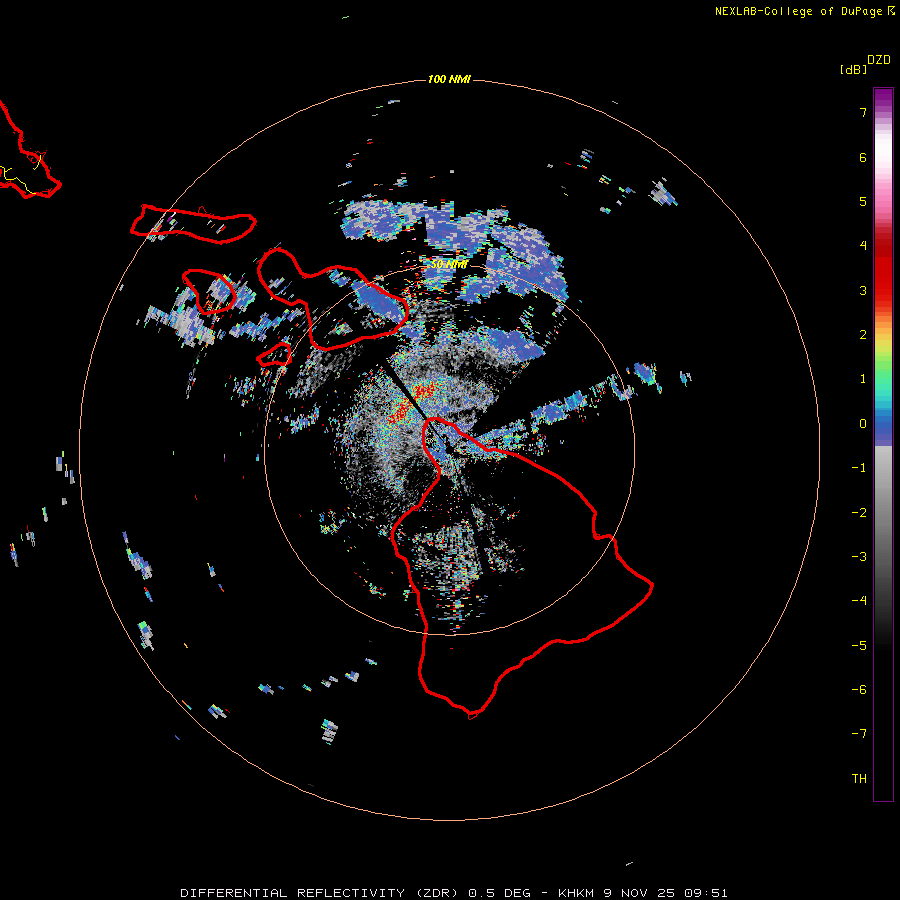
Task: Click the -1 value on the color scale
Action: click(859, 468)
